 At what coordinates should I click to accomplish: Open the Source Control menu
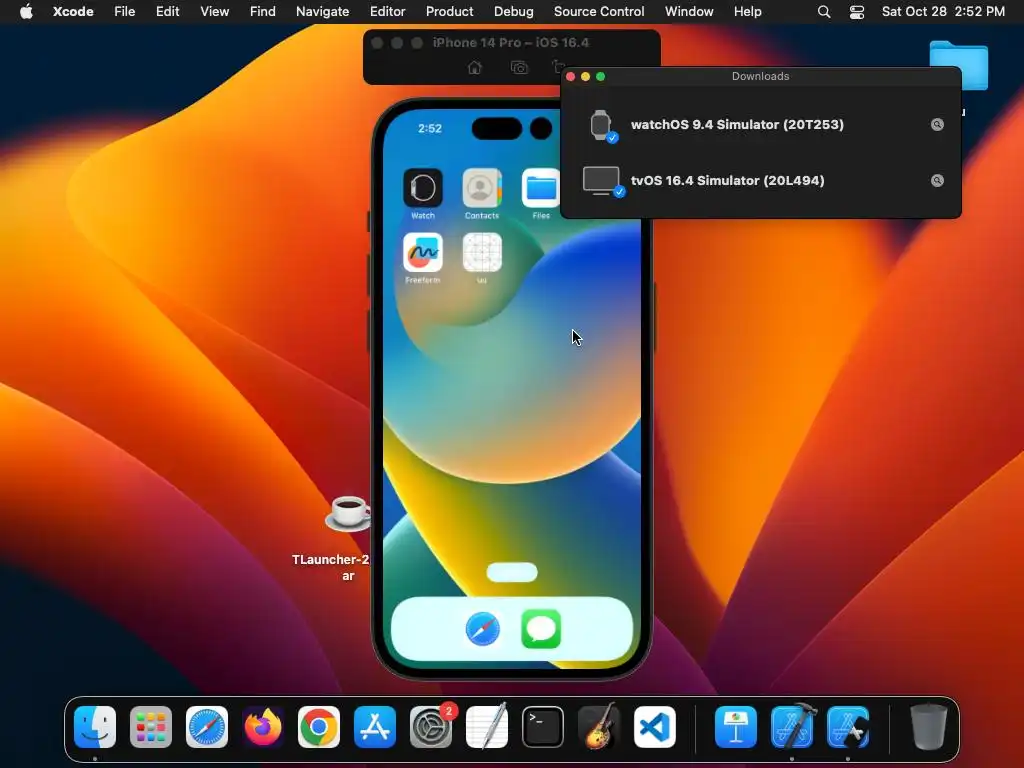point(599,11)
